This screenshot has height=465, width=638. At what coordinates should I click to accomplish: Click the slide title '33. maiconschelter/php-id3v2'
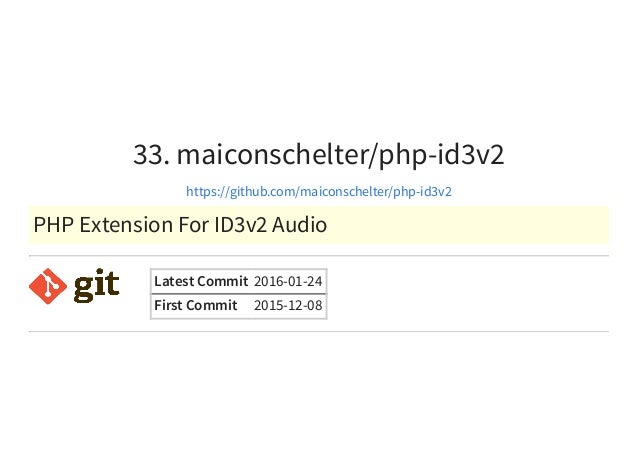(x=319, y=155)
